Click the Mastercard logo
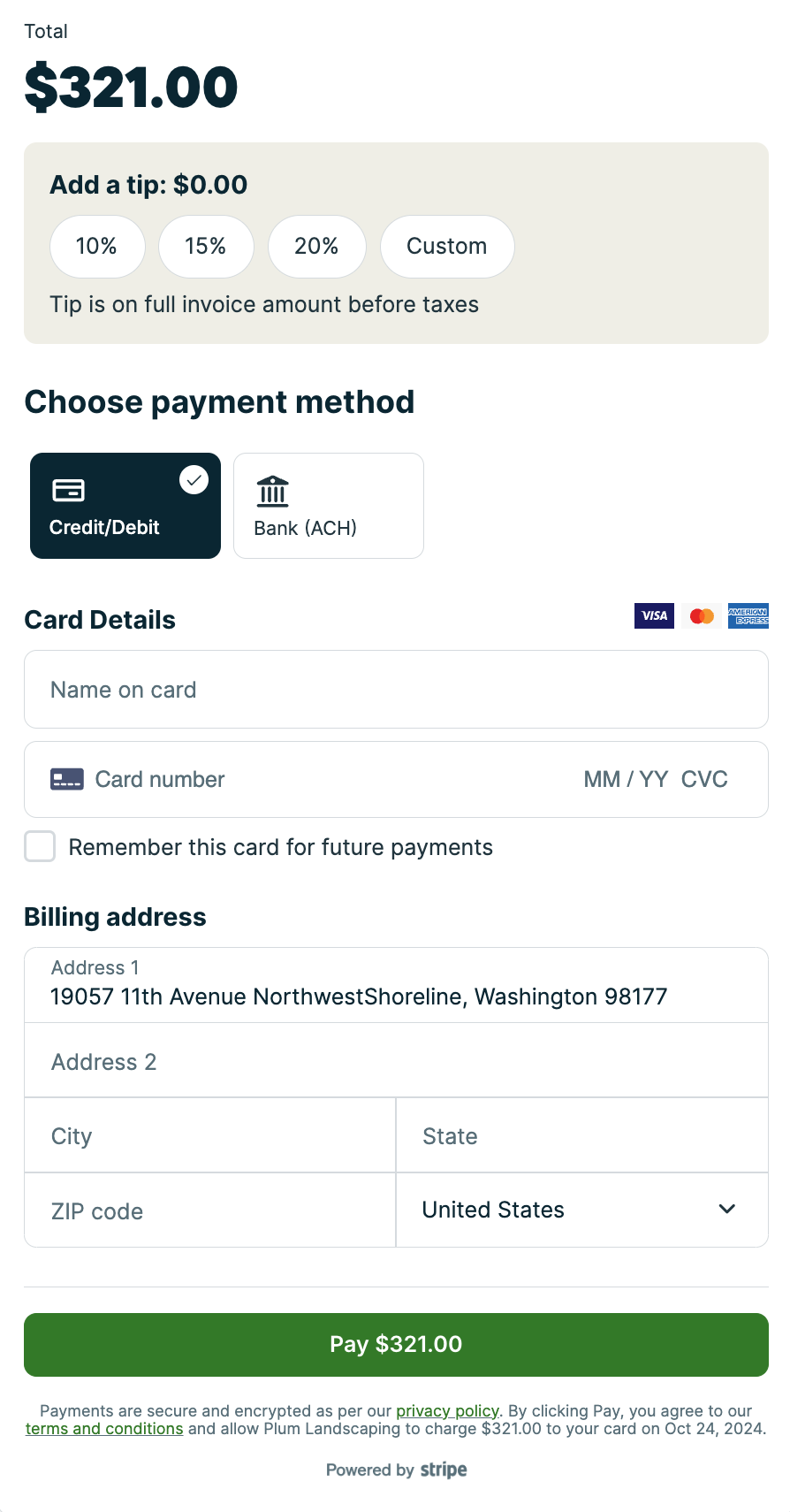The image size is (790, 1512). (702, 616)
